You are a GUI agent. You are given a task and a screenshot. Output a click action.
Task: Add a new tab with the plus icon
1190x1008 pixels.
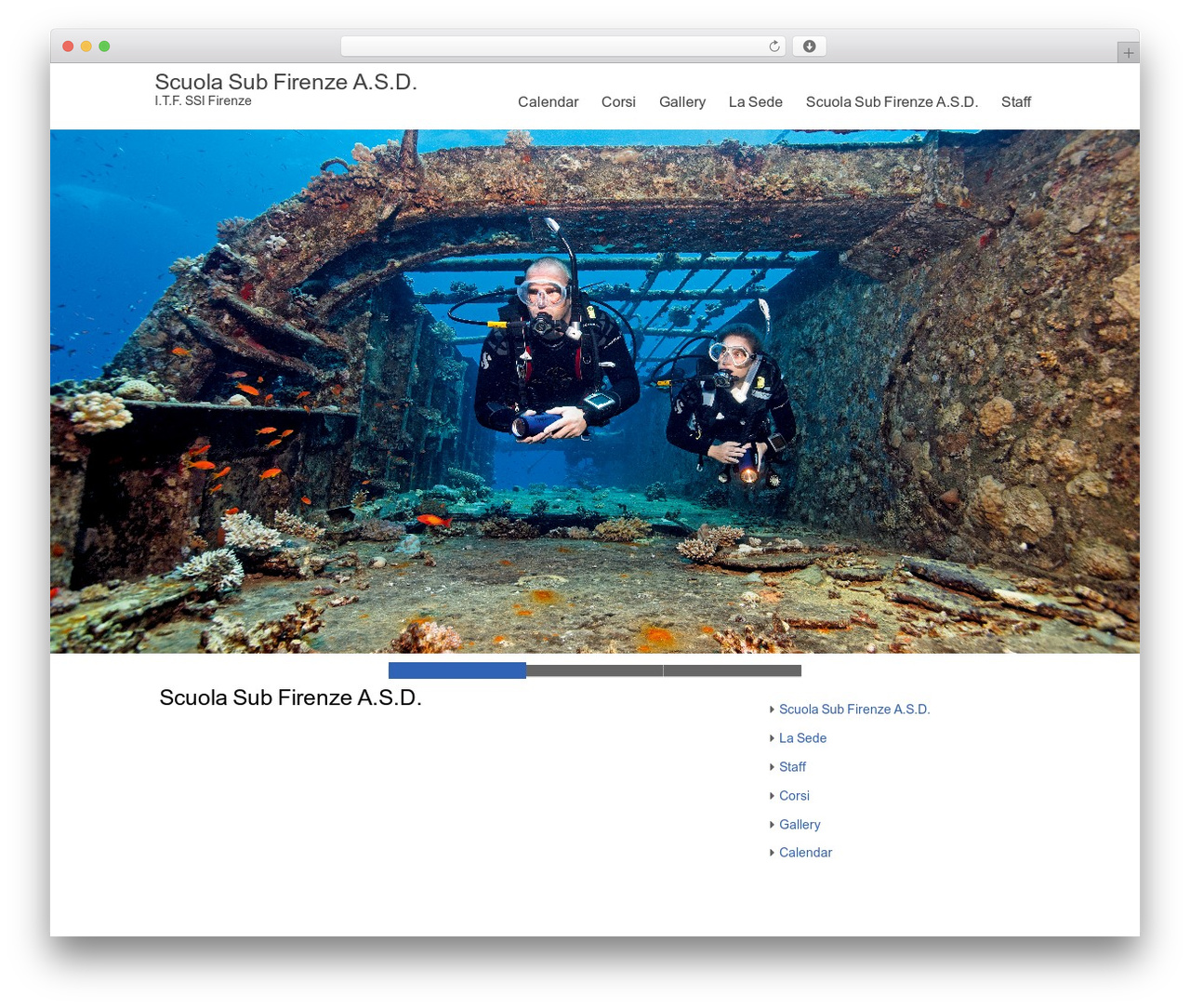click(1128, 53)
